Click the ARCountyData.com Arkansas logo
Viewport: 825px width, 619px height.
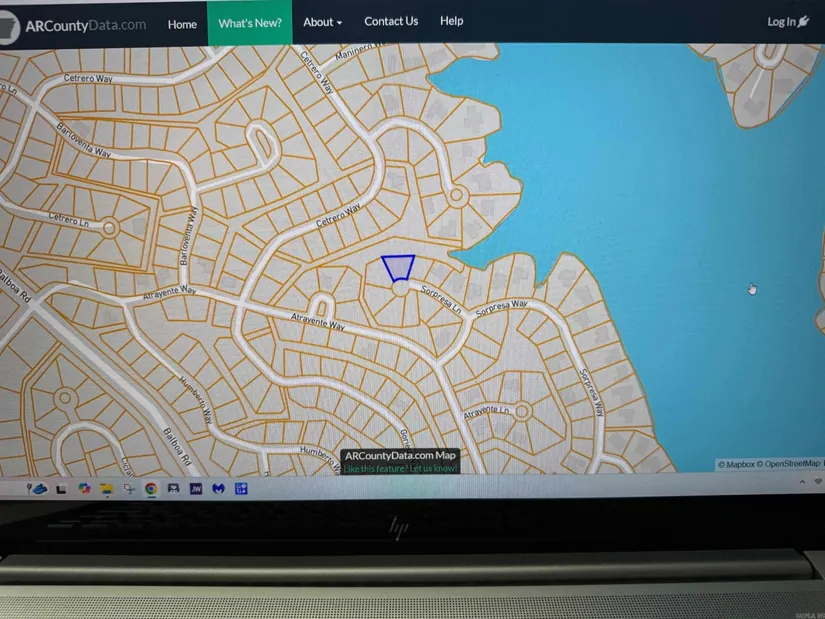tap(9, 26)
